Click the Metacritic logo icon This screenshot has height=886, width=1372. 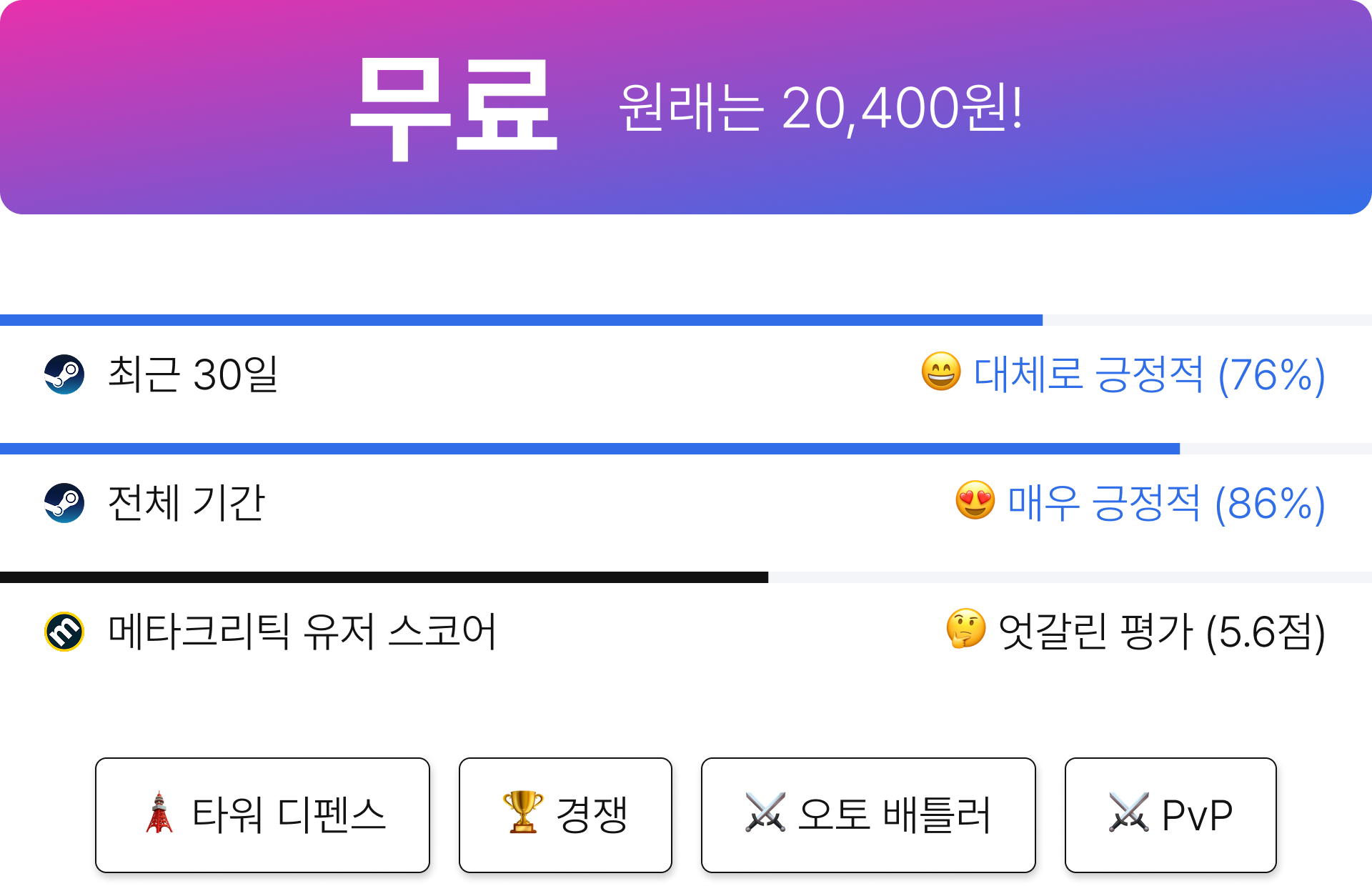(x=64, y=632)
